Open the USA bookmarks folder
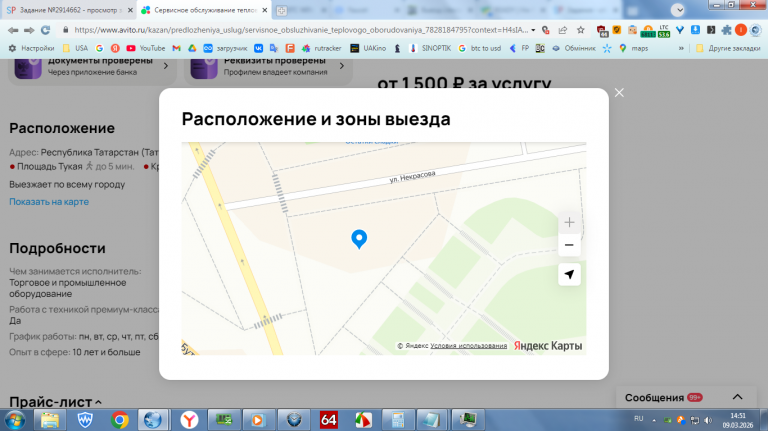This screenshot has height=431, width=768. tap(75, 48)
